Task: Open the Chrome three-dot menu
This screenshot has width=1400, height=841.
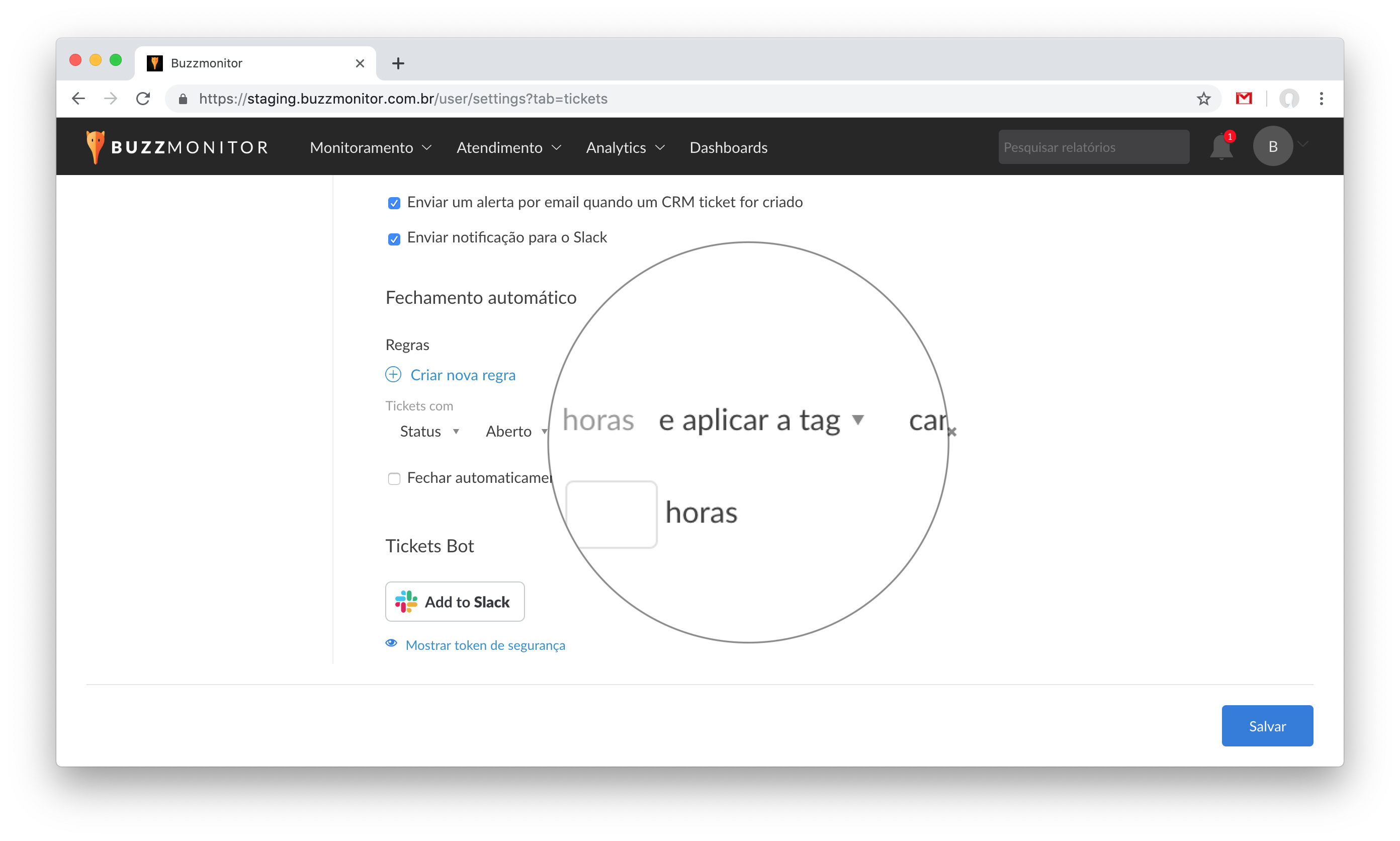Action: [x=1321, y=99]
